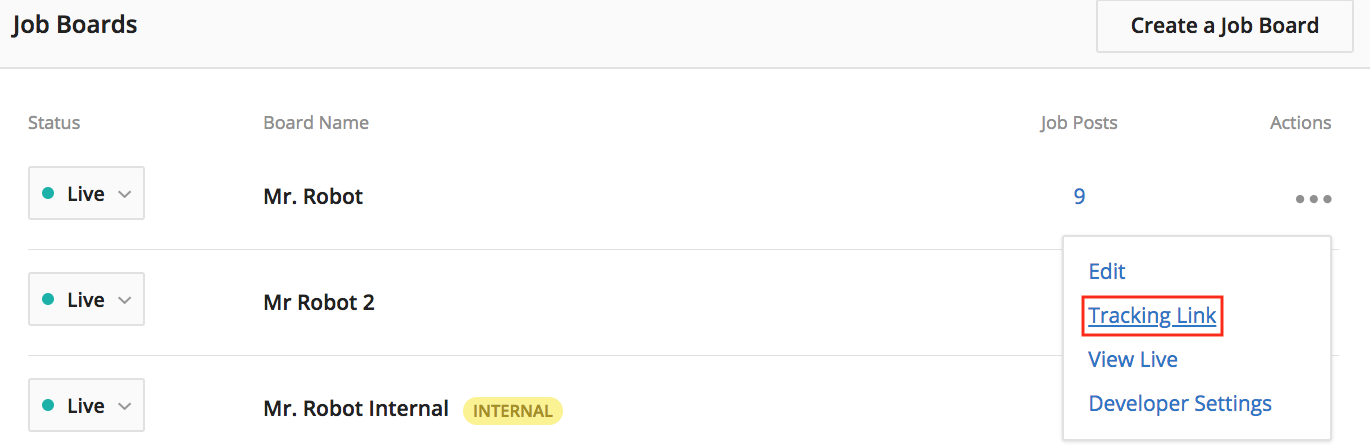Click the green status dot for Mr Robot 2
The width and height of the screenshot is (1370, 446).
point(48,300)
